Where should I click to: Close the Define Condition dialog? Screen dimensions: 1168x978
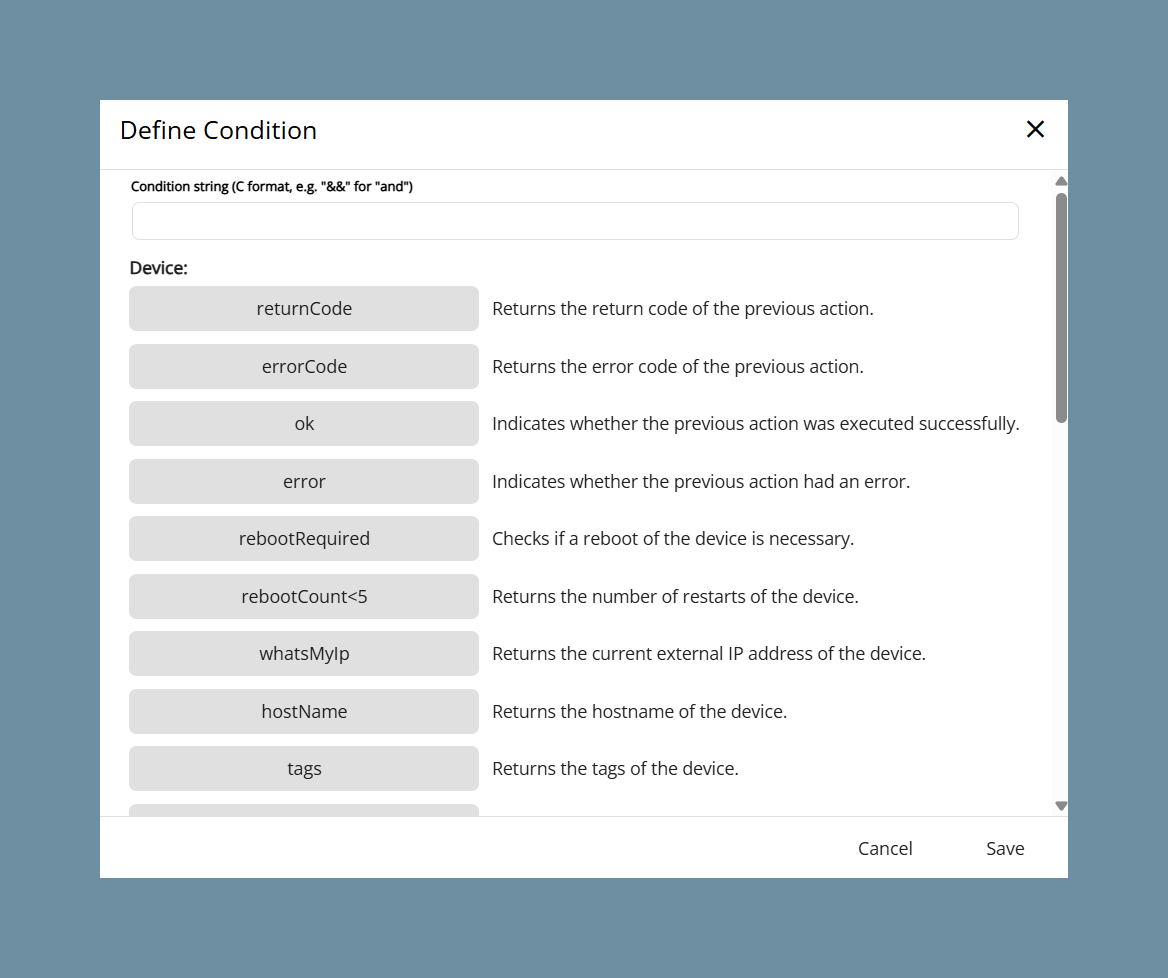(1035, 130)
